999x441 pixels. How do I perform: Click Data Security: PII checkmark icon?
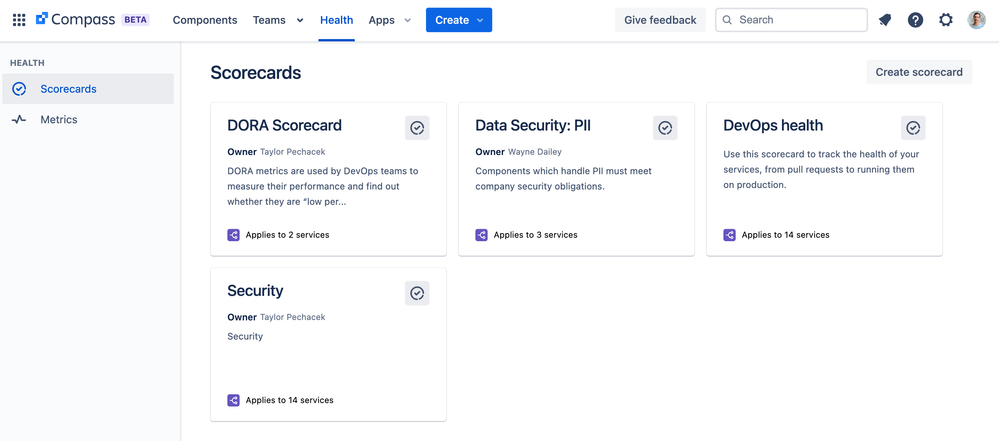click(x=665, y=128)
